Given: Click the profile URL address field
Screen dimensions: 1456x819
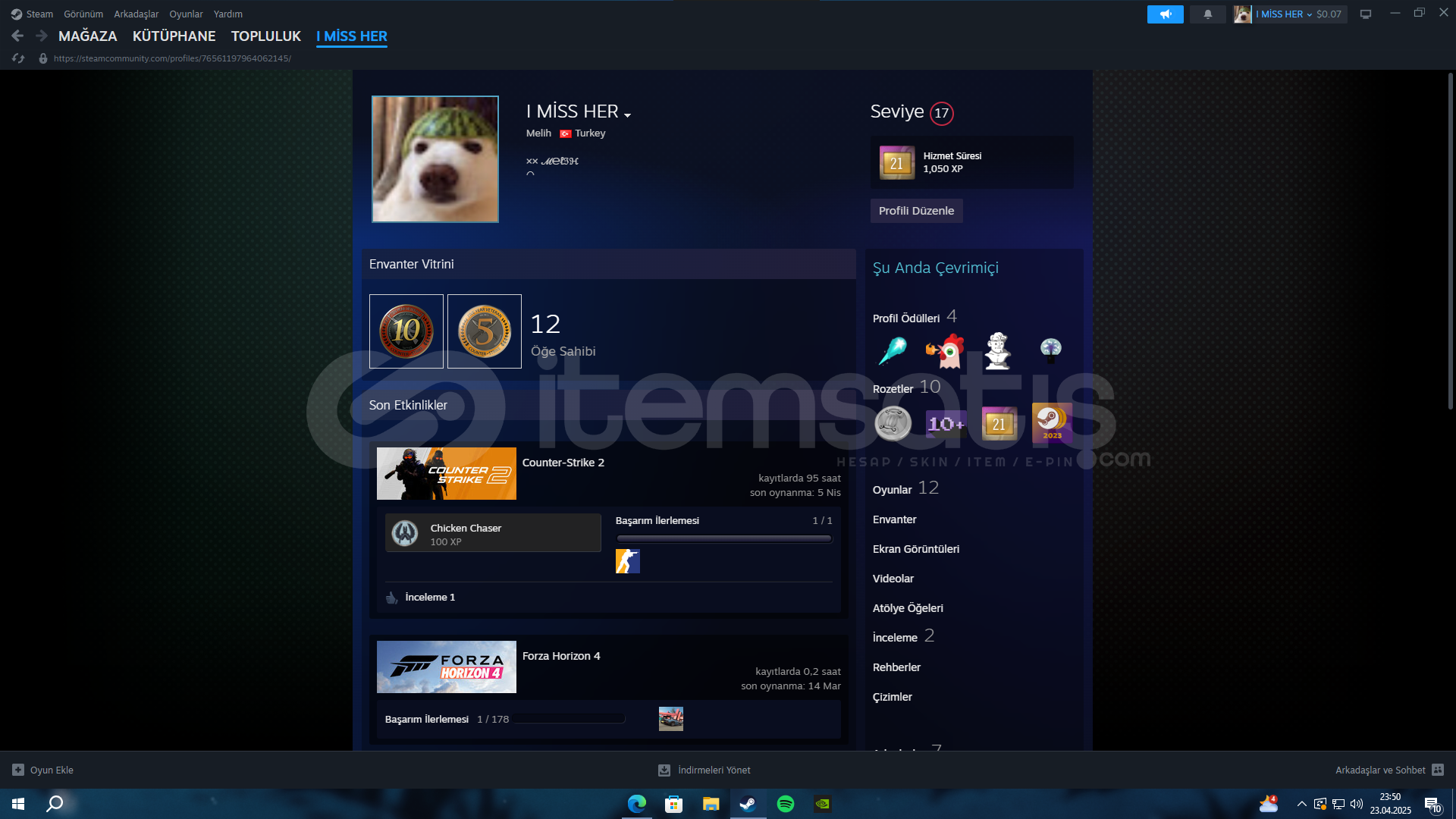Looking at the screenshot, I should [x=172, y=58].
